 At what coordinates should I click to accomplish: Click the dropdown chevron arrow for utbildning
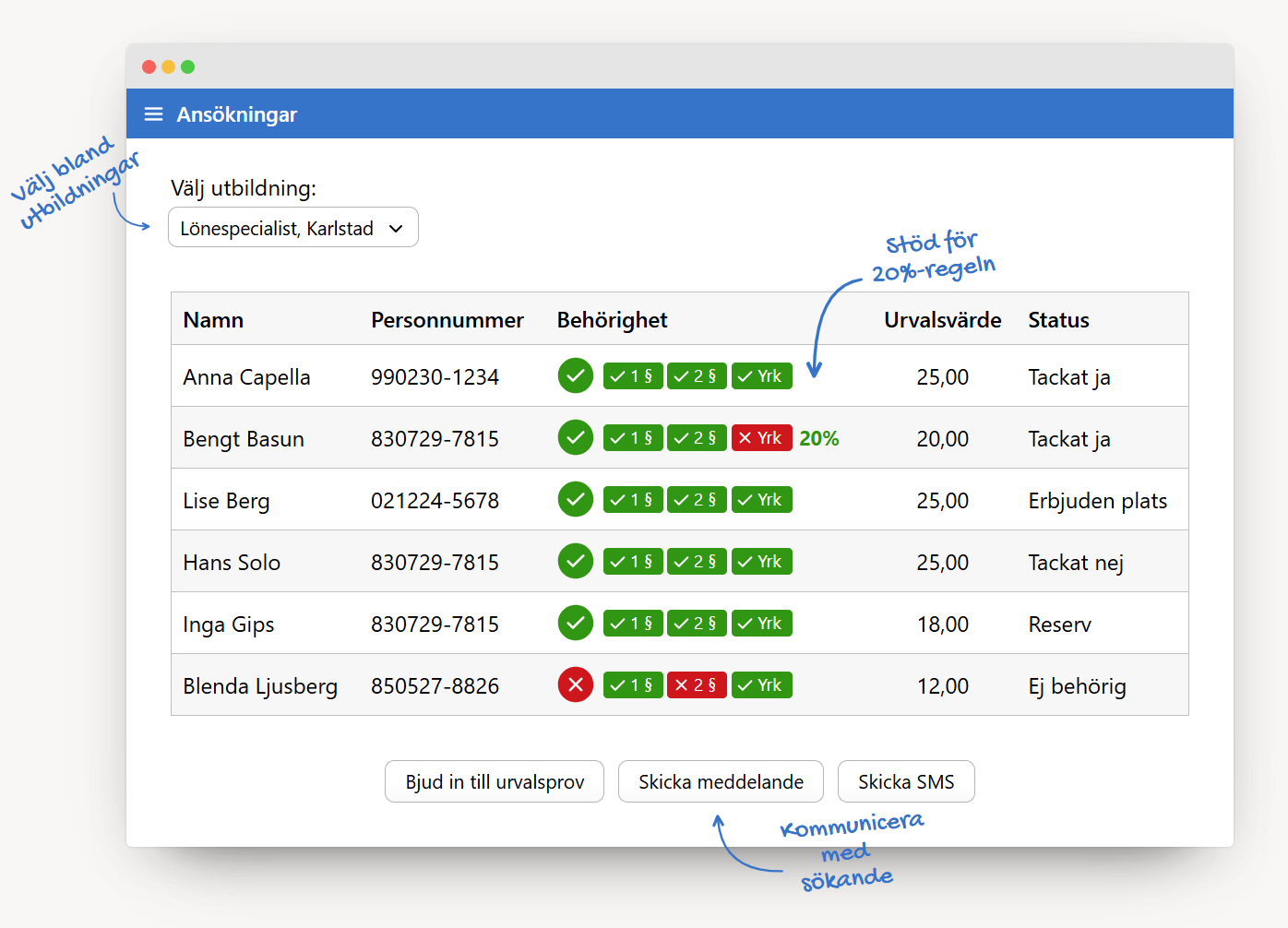click(396, 229)
